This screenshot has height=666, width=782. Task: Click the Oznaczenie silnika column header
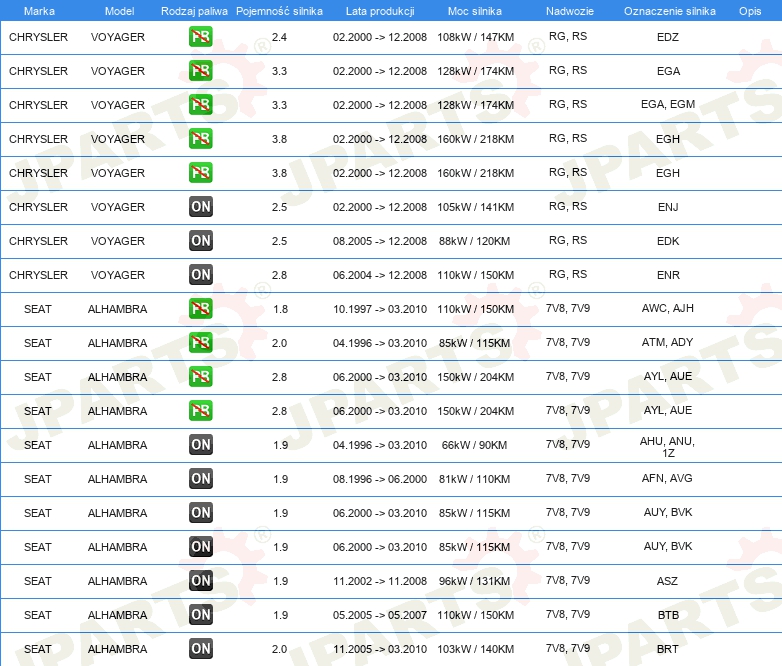(x=670, y=11)
